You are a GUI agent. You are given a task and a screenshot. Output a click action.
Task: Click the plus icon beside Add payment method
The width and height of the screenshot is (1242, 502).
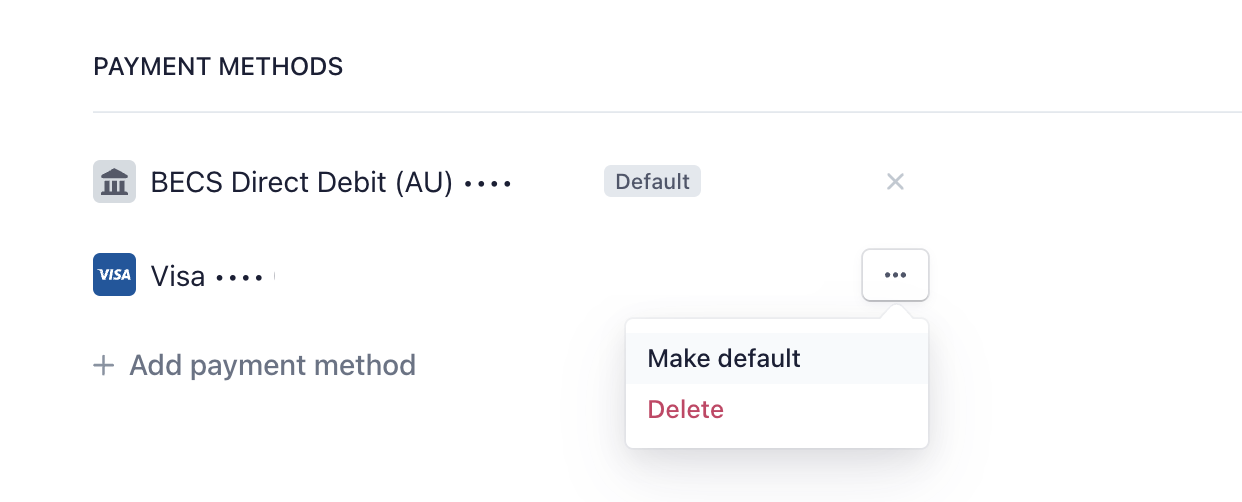pyautogui.click(x=103, y=365)
